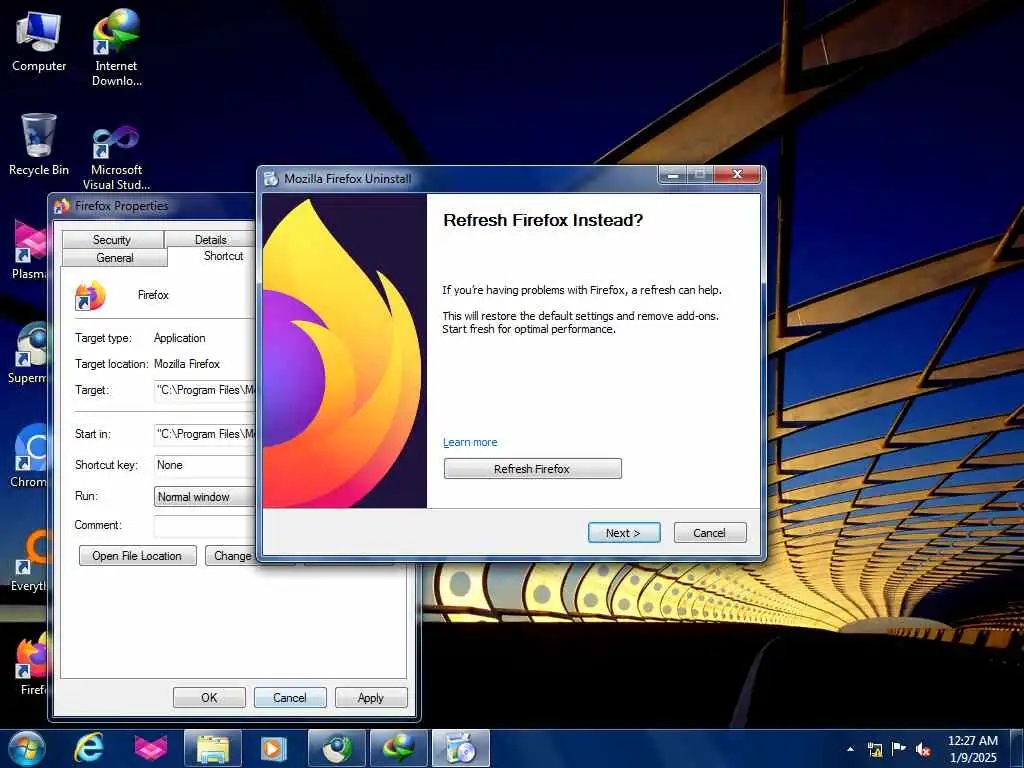Show hidden system tray icons

pos(850,749)
